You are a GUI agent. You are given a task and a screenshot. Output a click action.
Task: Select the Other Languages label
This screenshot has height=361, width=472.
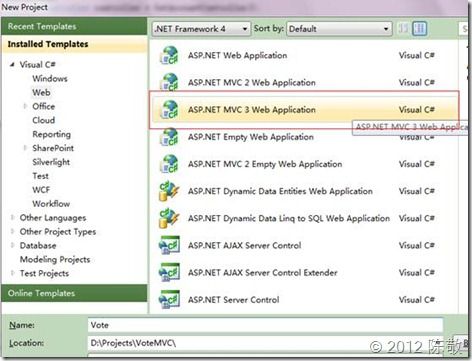(53, 218)
